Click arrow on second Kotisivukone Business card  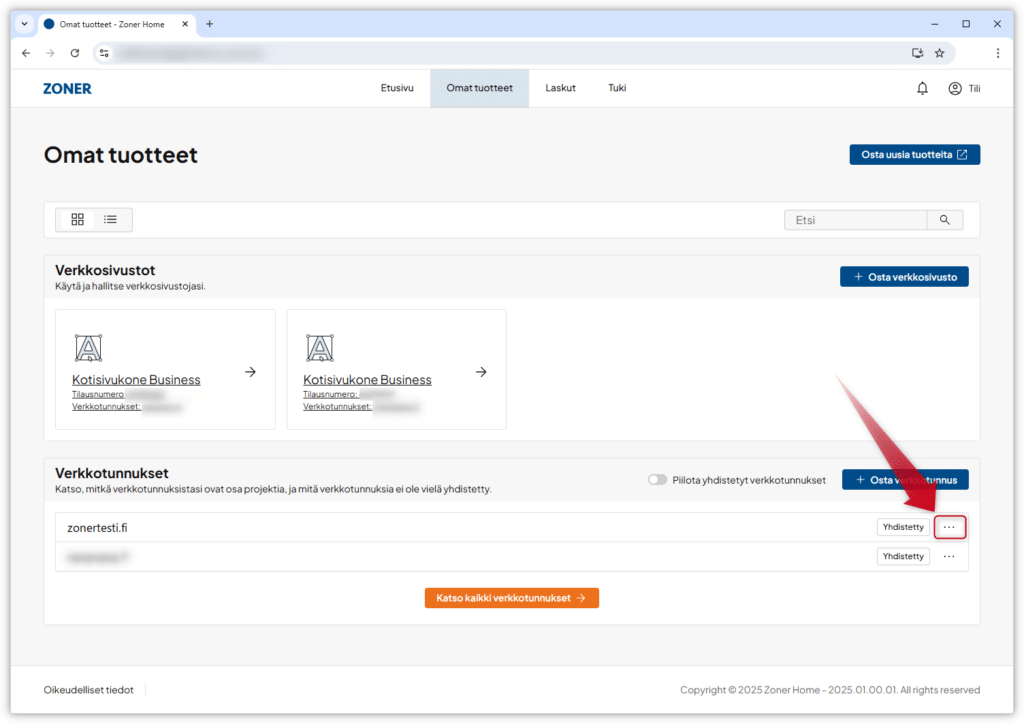(x=481, y=372)
